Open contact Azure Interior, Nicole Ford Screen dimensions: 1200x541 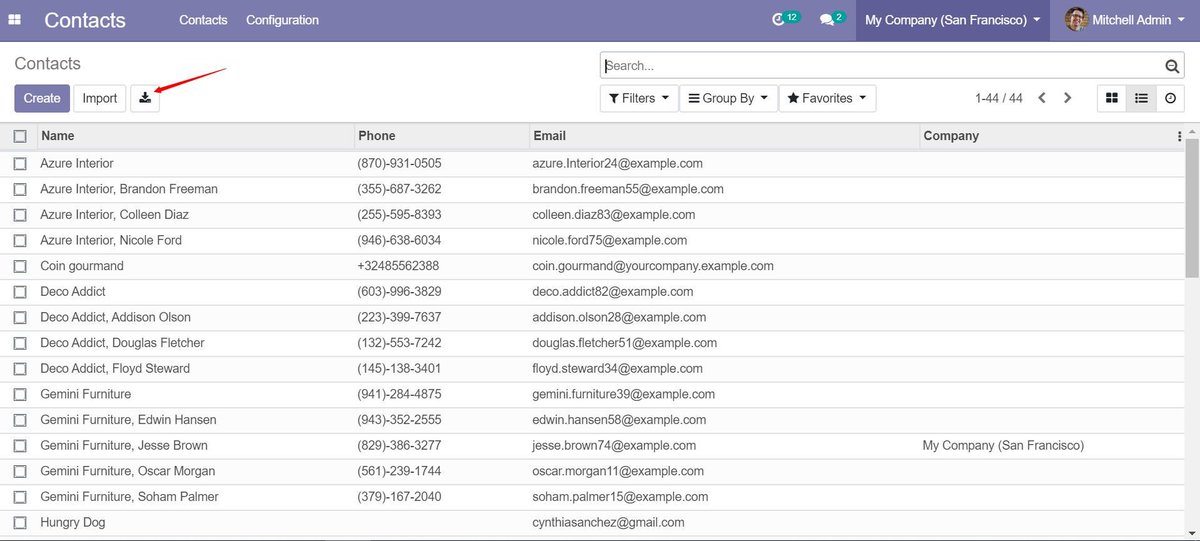point(111,240)
